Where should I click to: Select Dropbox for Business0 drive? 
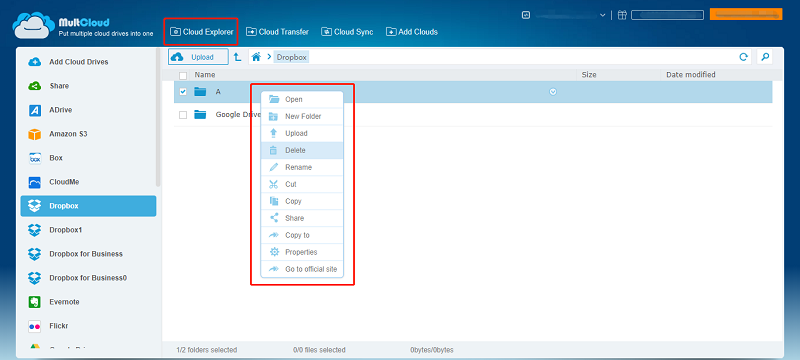88,278
